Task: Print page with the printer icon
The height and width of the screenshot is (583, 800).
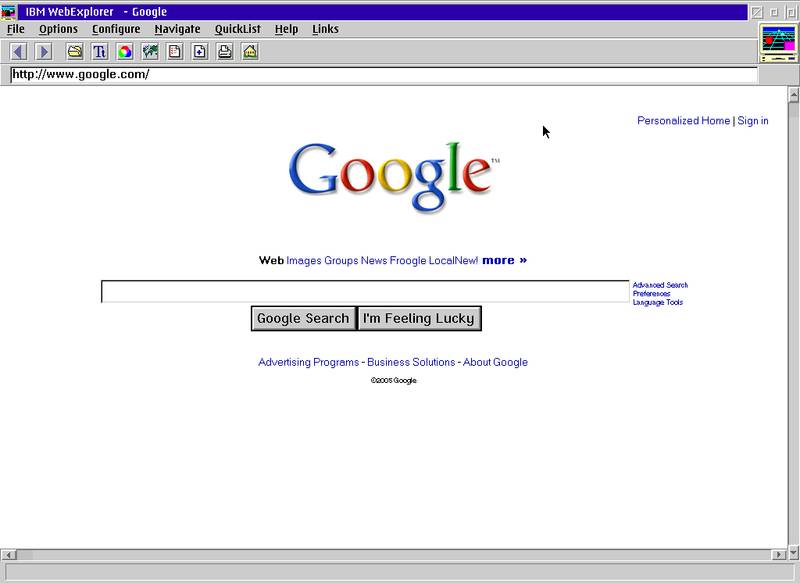Action: (x=225, y=52)
